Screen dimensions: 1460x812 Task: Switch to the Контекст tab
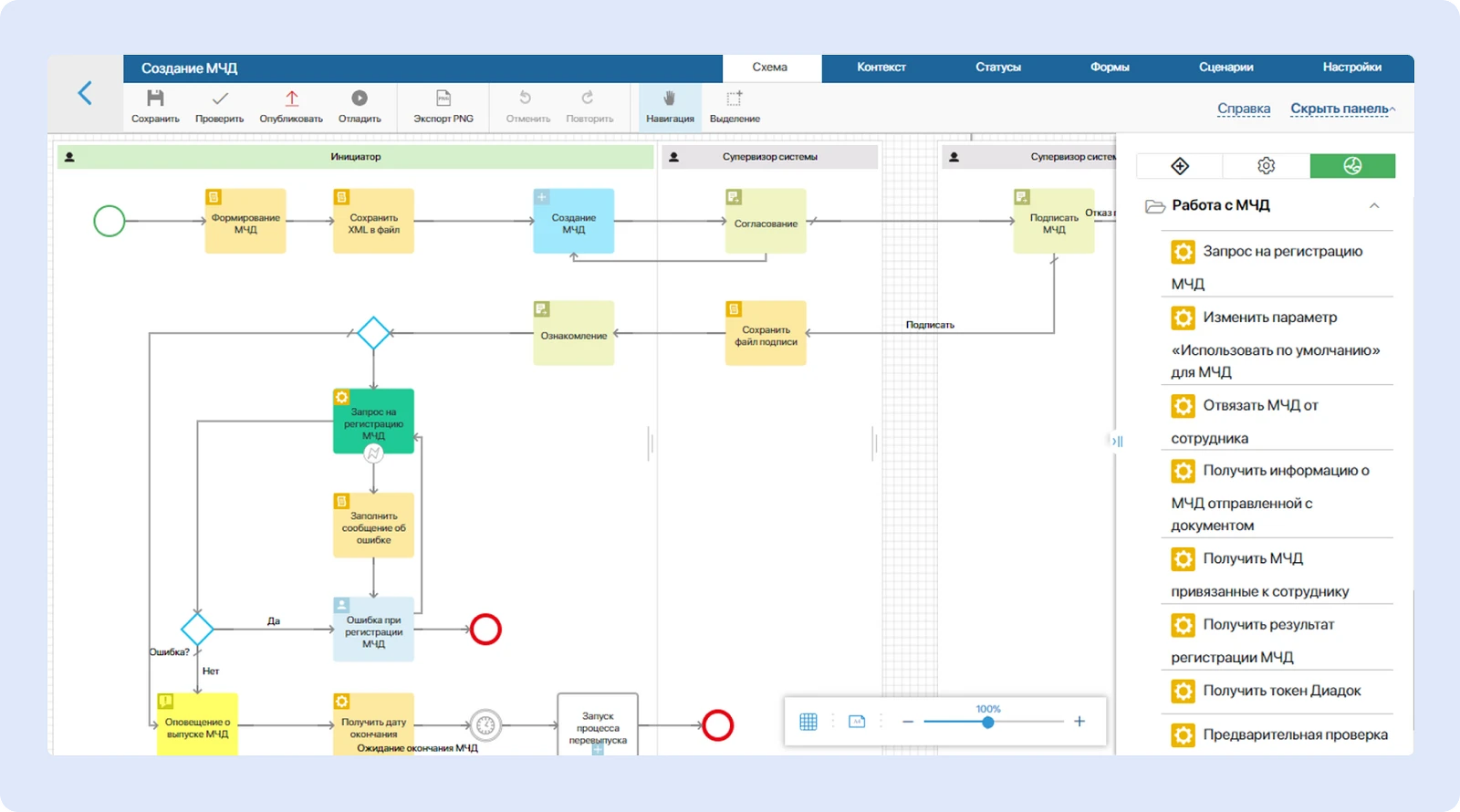click(x=881, y=68)
